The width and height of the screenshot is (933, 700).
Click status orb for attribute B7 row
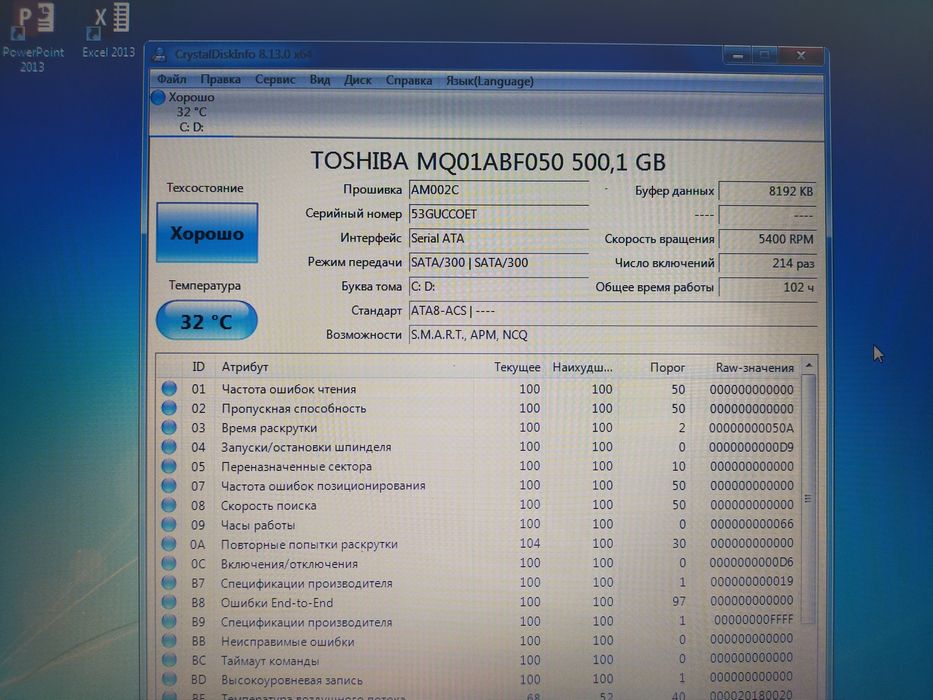169,583
